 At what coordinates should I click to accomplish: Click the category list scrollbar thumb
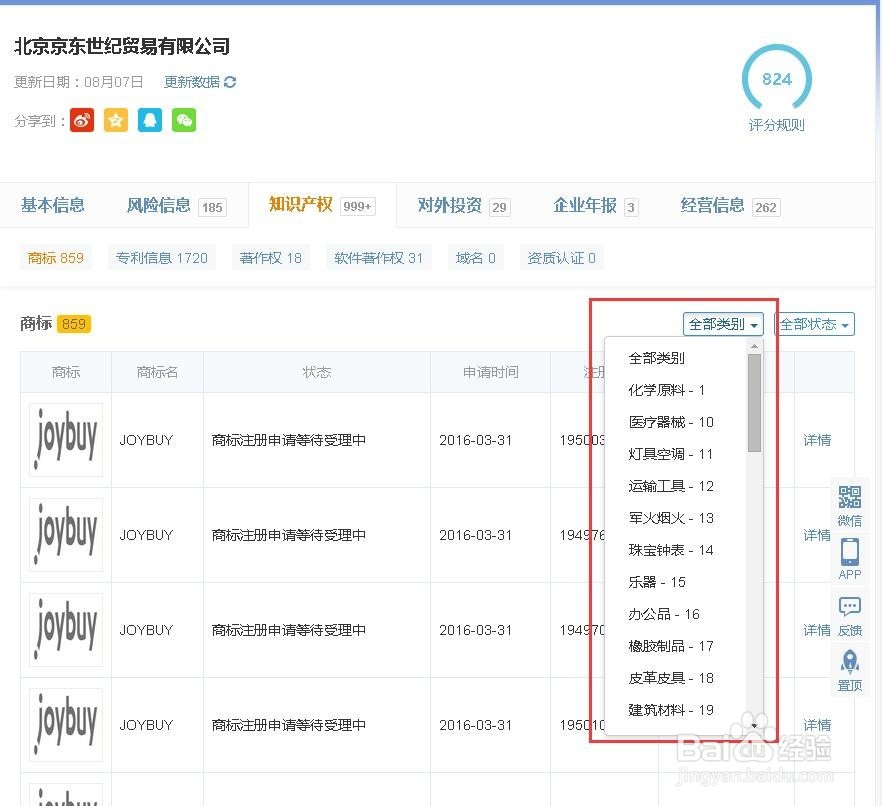pos(754,403)
